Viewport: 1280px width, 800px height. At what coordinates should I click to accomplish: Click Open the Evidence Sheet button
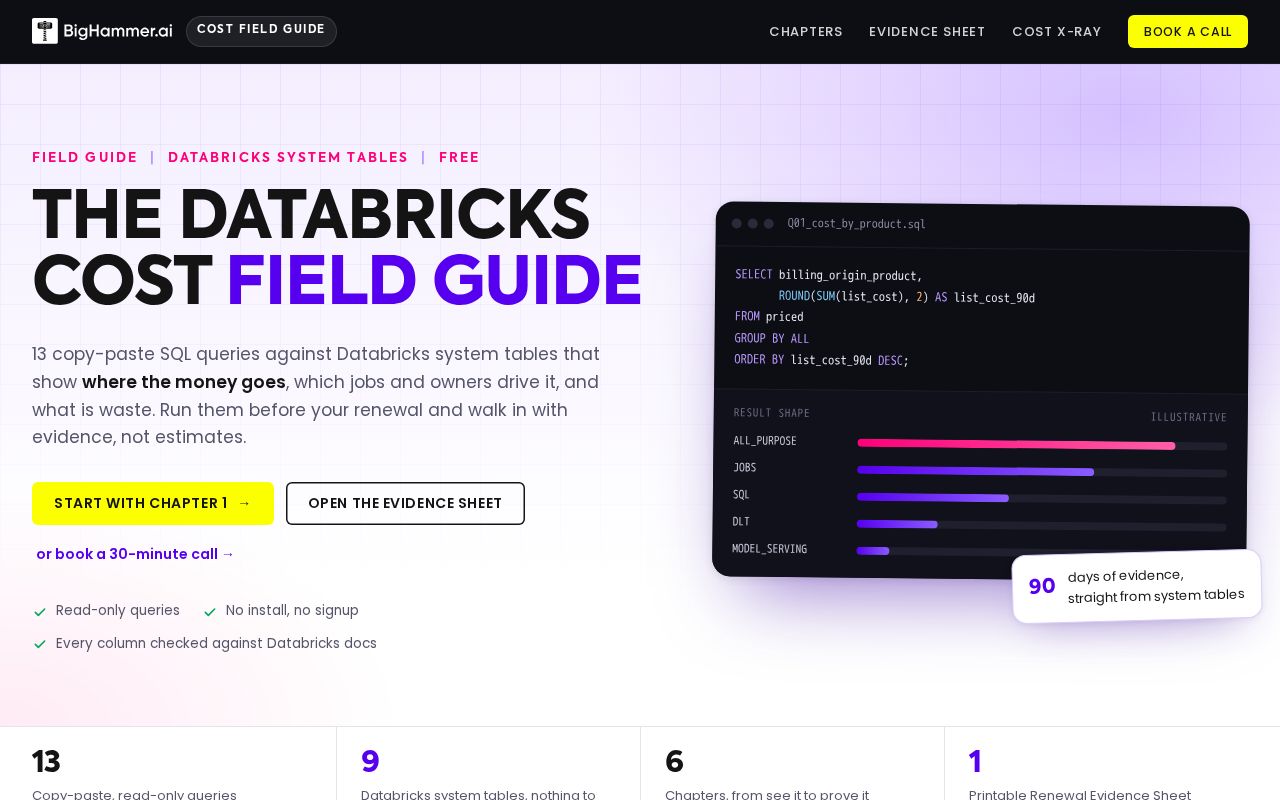405,503
